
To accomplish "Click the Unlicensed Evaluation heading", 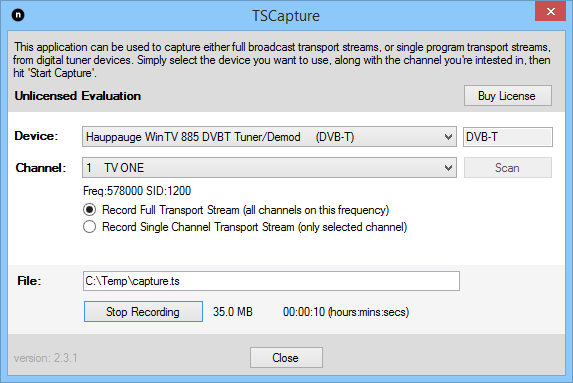I will click(77, 96).
